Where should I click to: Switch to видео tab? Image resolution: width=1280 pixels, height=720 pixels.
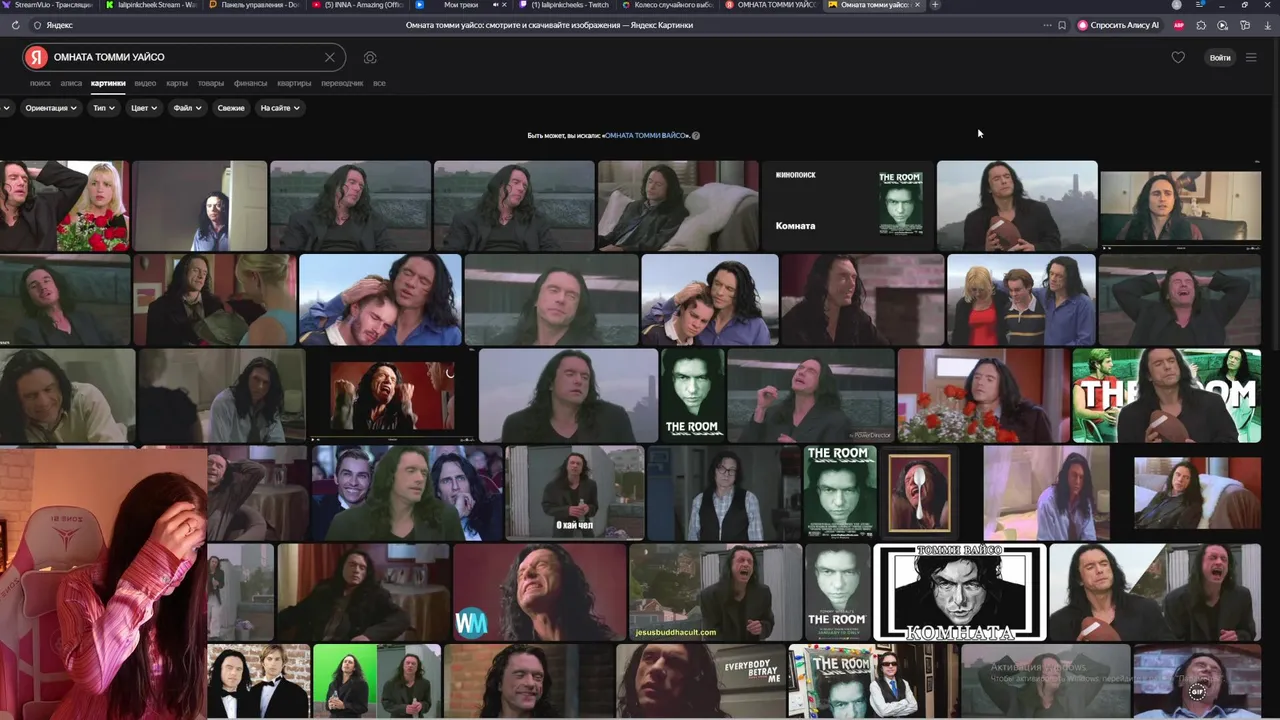[145, 83]
